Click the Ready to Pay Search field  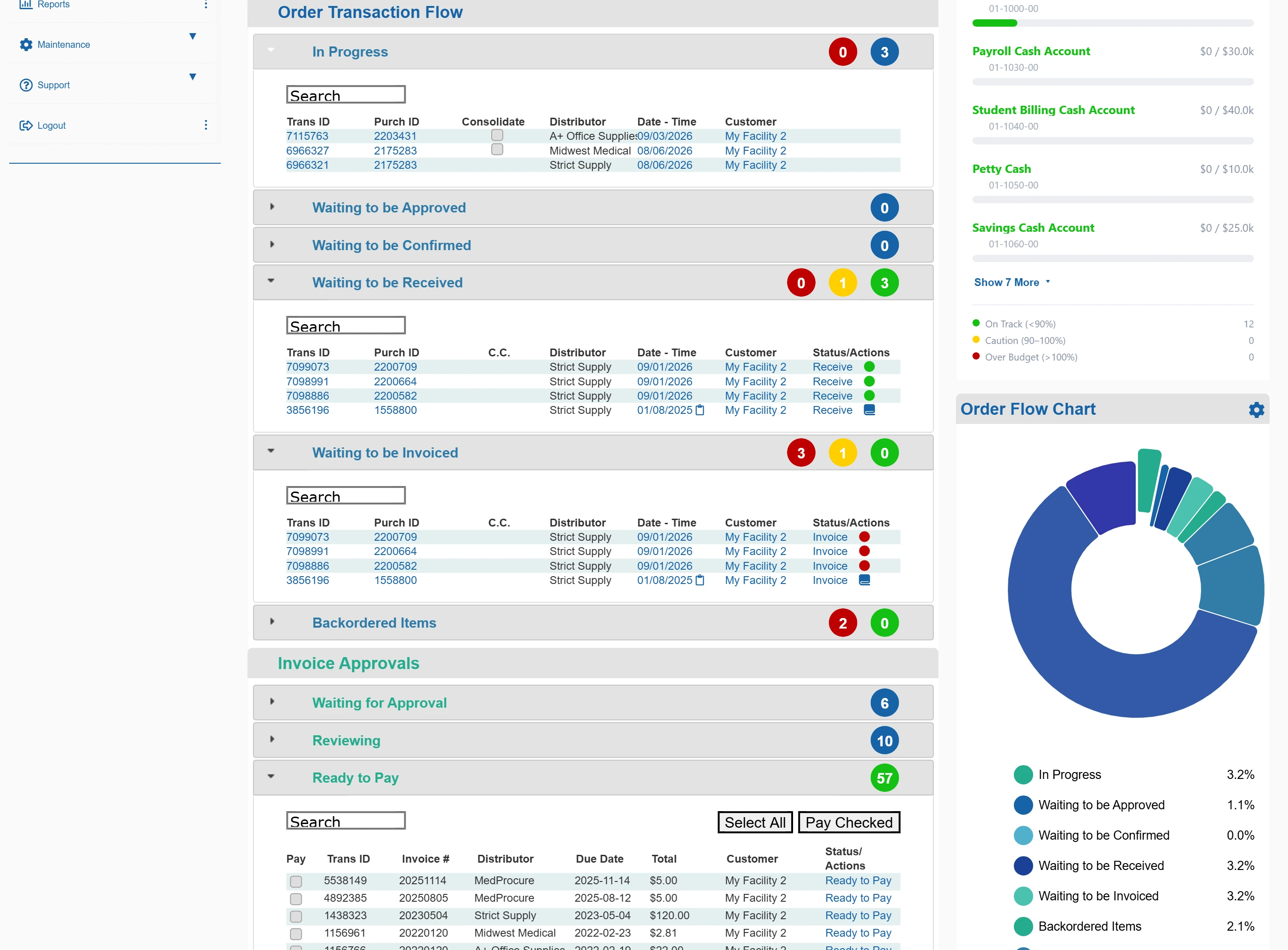(346, 821)
